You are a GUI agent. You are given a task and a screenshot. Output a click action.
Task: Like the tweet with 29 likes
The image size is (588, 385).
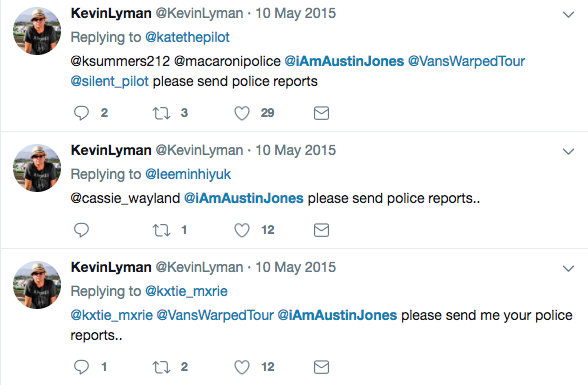coord(242,113)
